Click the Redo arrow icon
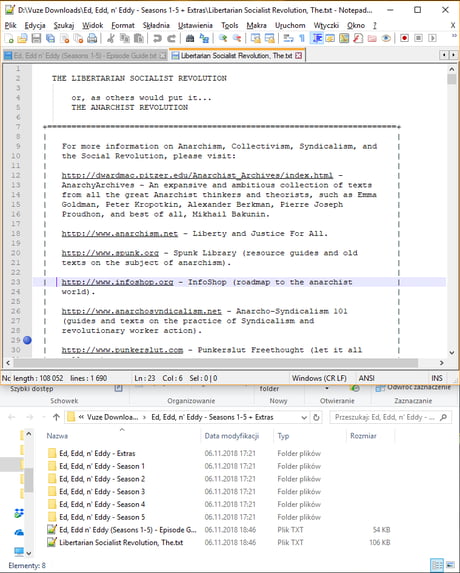 (171, 38)
